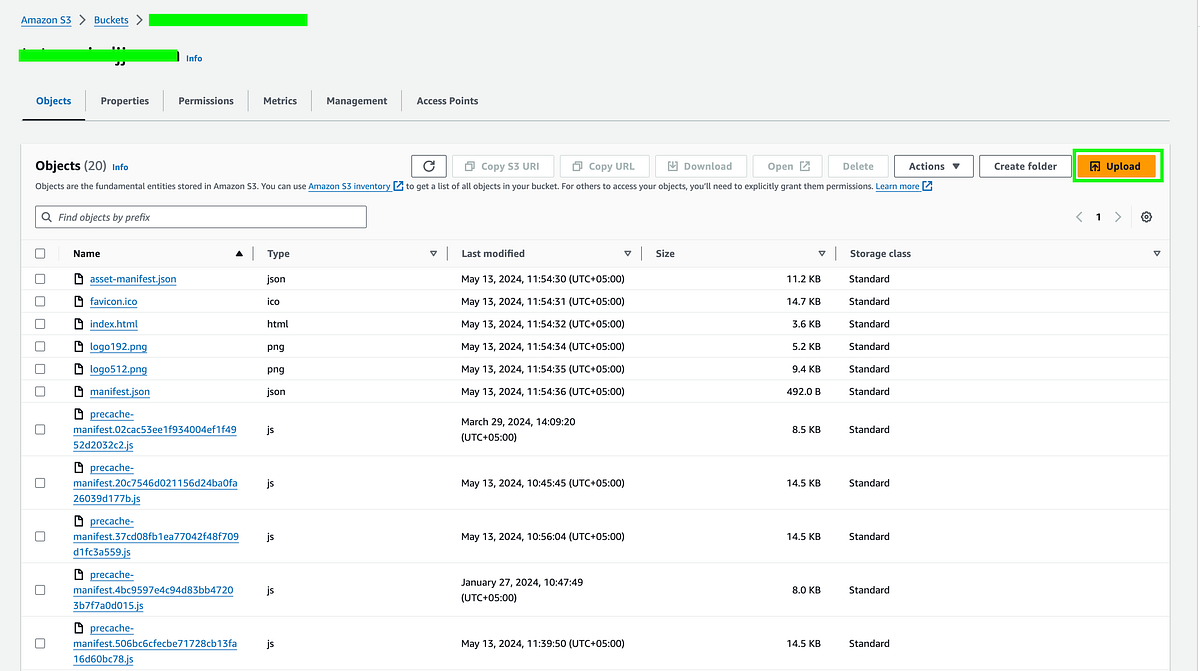Click the file icon beside manifest.json

click(79, 391)
